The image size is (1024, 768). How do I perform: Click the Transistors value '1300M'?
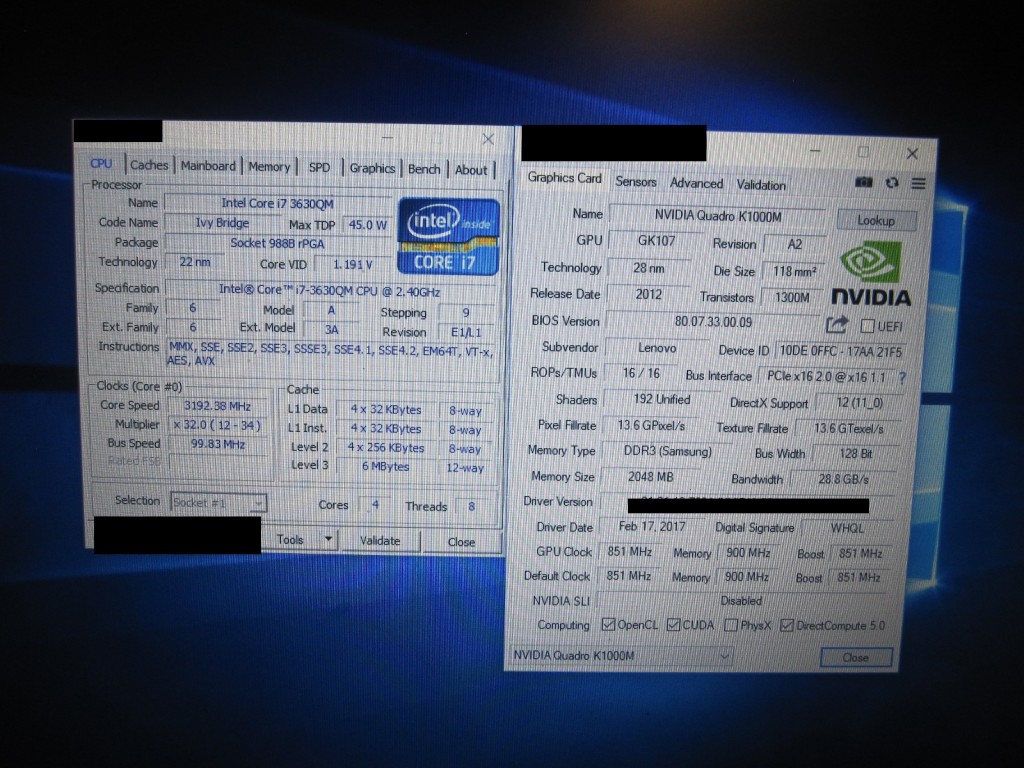792,297
